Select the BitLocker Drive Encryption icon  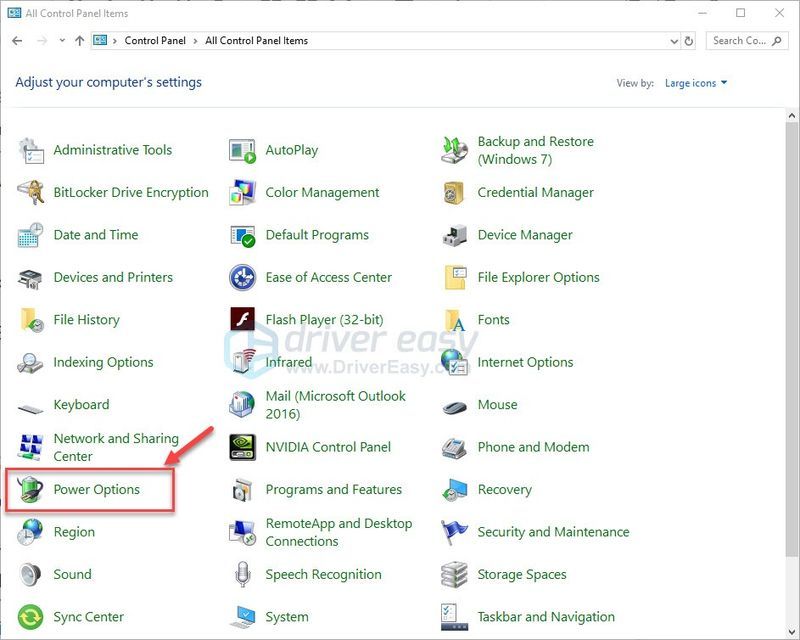tap(31, 192)
